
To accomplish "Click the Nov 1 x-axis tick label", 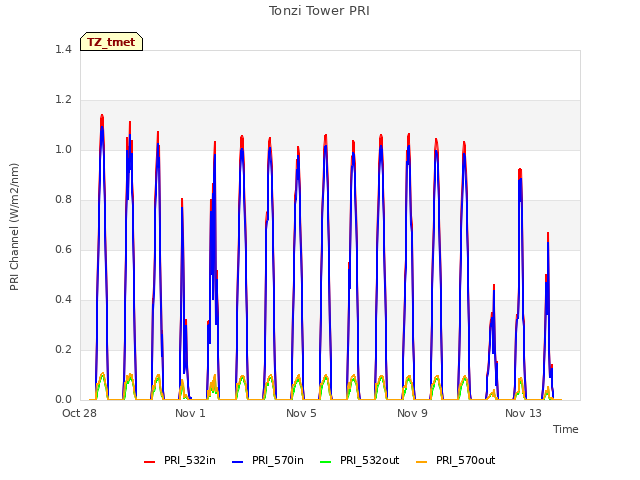I will pos(190,413).
